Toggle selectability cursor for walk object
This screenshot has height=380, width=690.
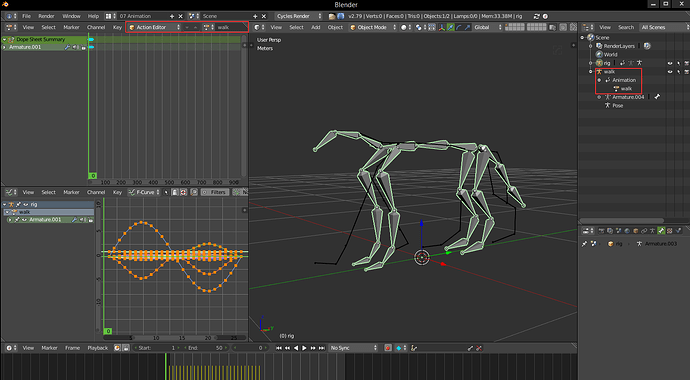coord(679,72)
